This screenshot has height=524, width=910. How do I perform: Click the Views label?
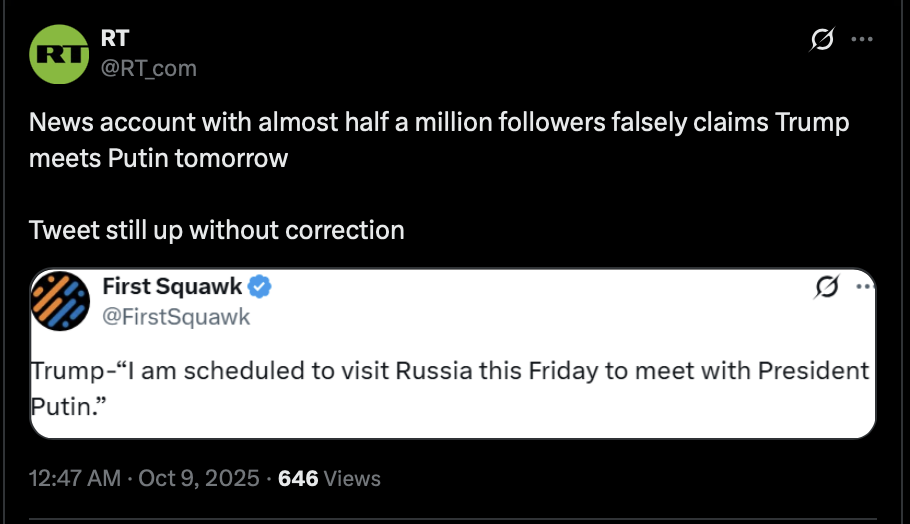click(x=353, y=479)
